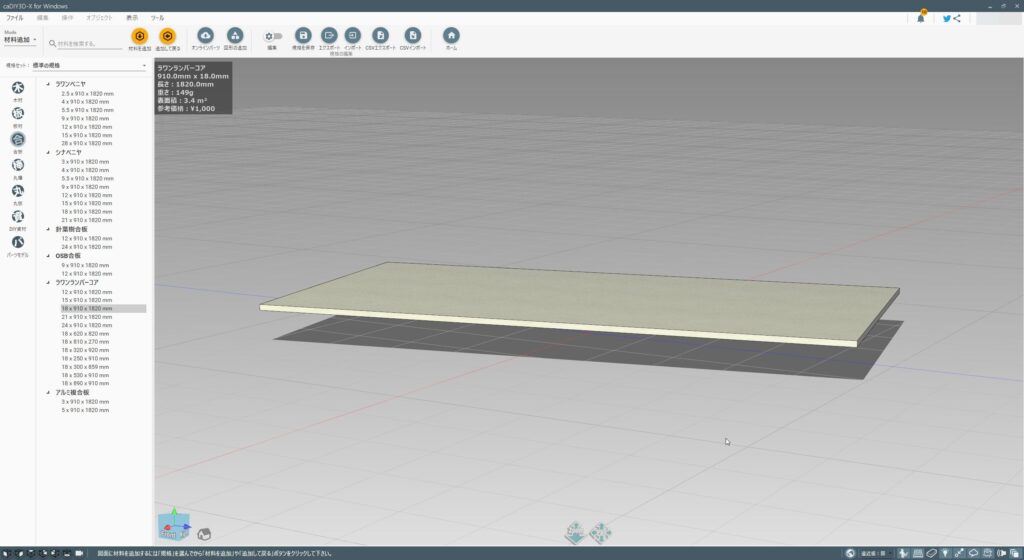This screenshot has height=560, width=1024.
Task: Select 24 x 910 x 1820 mm under 針葉樹合板
Action: [88, 247]
